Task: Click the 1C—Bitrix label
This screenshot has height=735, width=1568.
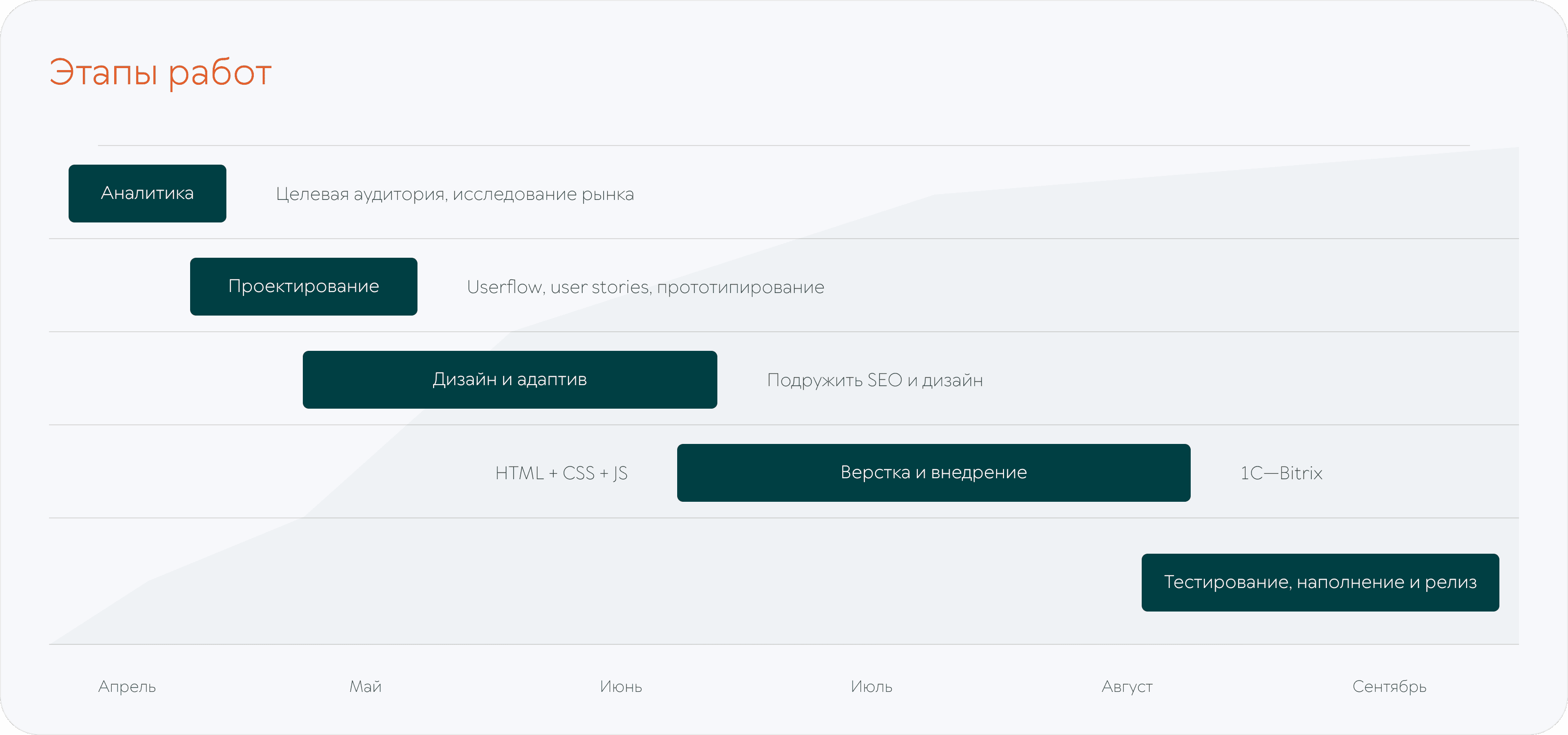Action: pos(1281,473)
